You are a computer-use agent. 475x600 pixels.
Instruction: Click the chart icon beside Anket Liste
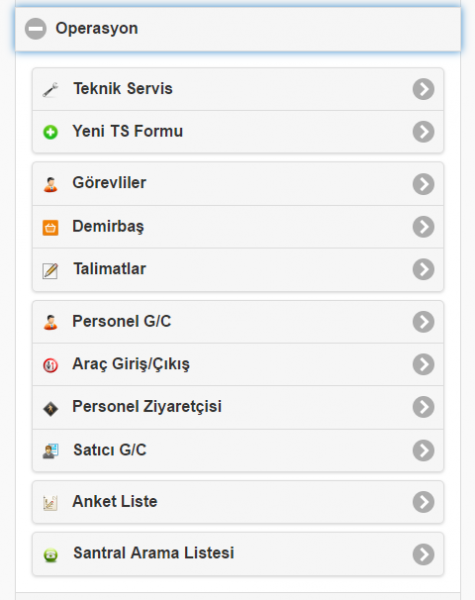pos(50,503)
